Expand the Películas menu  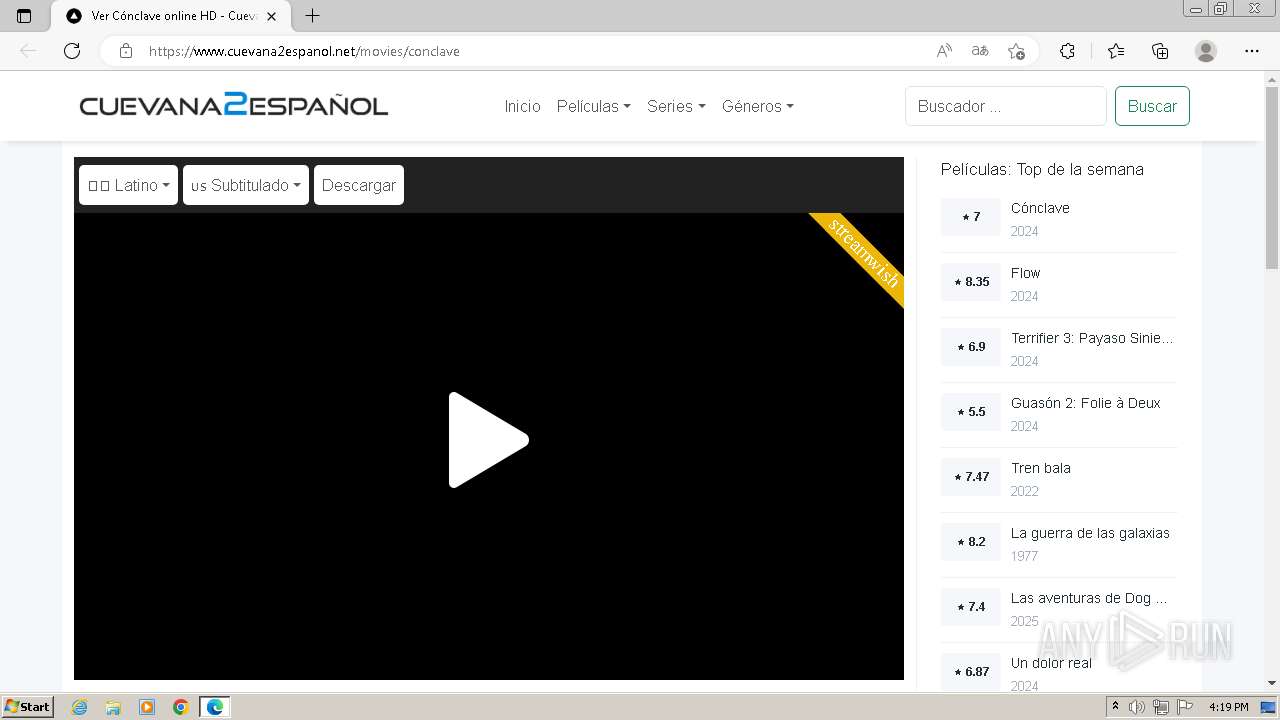(593, 106)
